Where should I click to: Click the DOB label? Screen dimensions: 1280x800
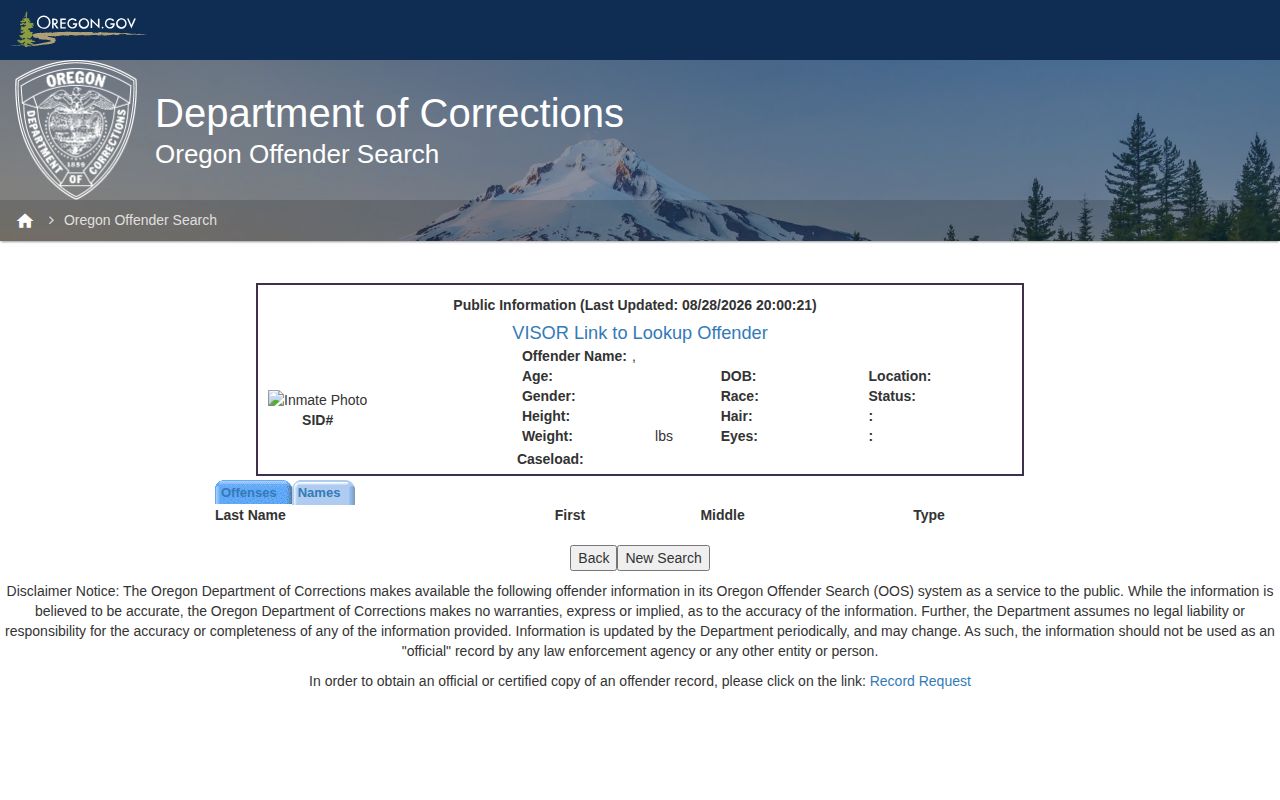point(738,376)
